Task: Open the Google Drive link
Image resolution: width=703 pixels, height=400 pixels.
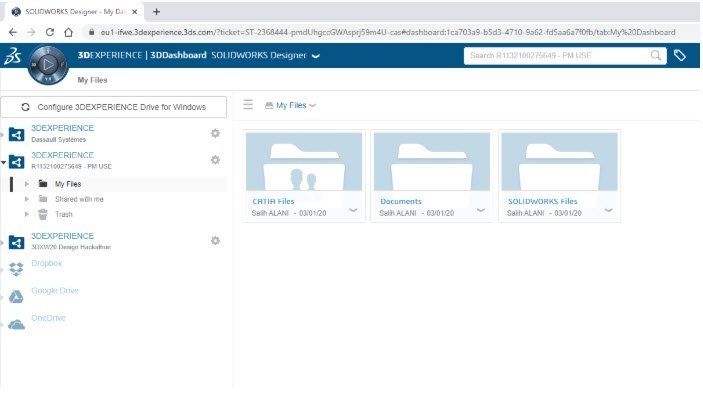Action: [x=55, y=291]
